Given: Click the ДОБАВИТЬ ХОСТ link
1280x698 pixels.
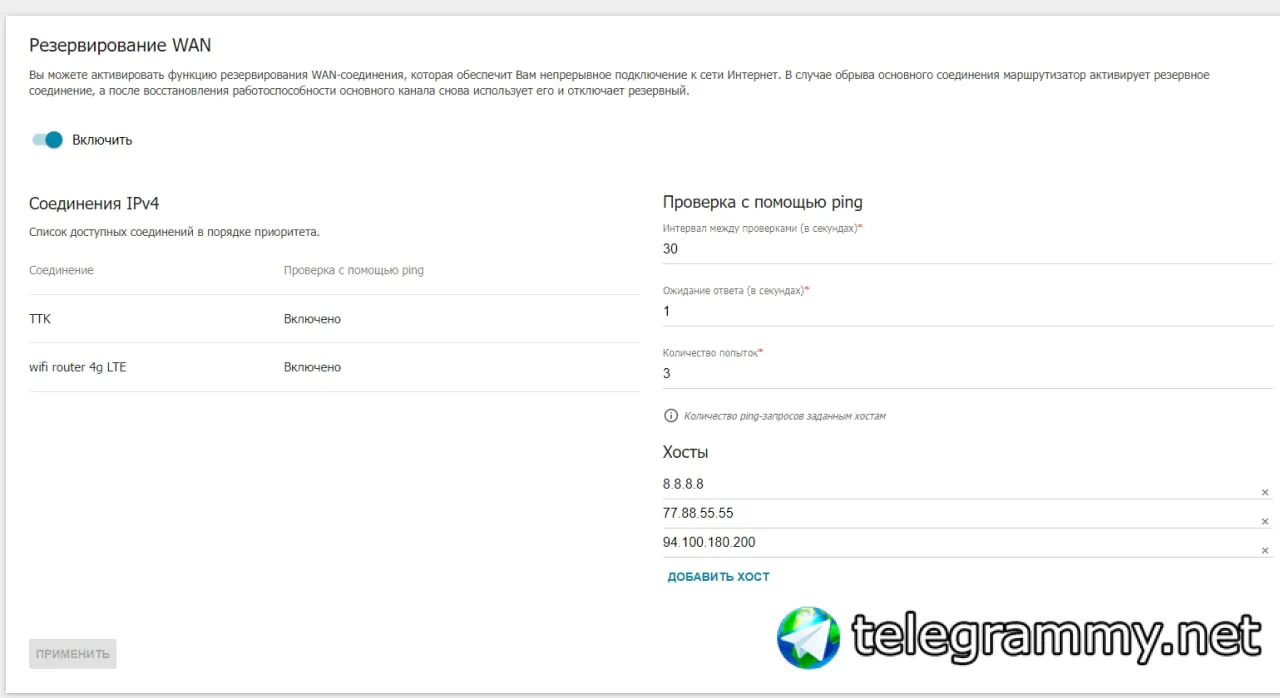Looking at the screenshot, I should (718, 577).
